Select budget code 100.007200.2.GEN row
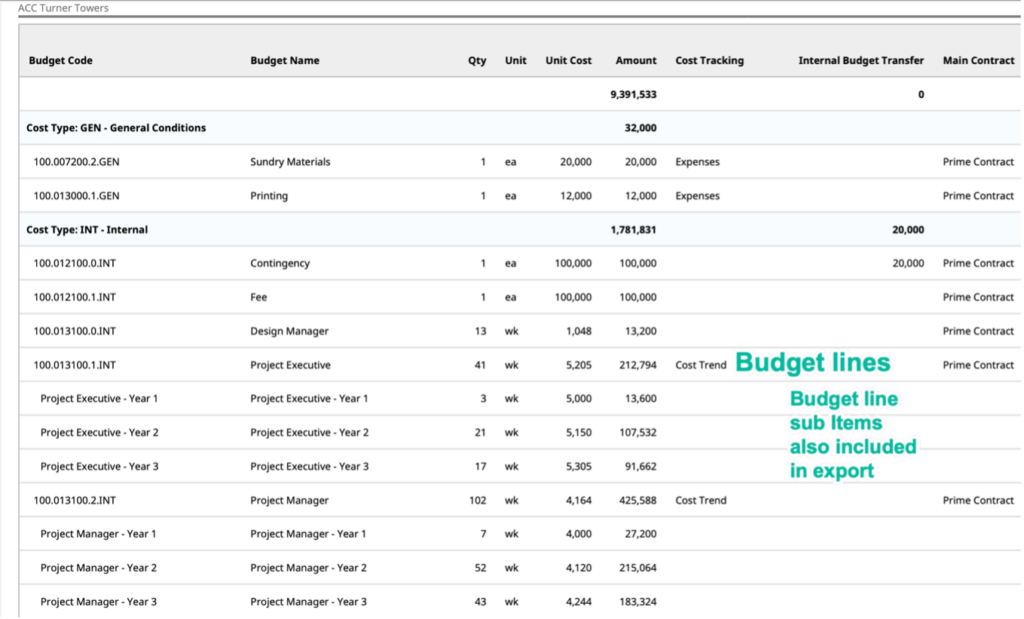This screenshot has height=619, width=1024. [520, 162]
